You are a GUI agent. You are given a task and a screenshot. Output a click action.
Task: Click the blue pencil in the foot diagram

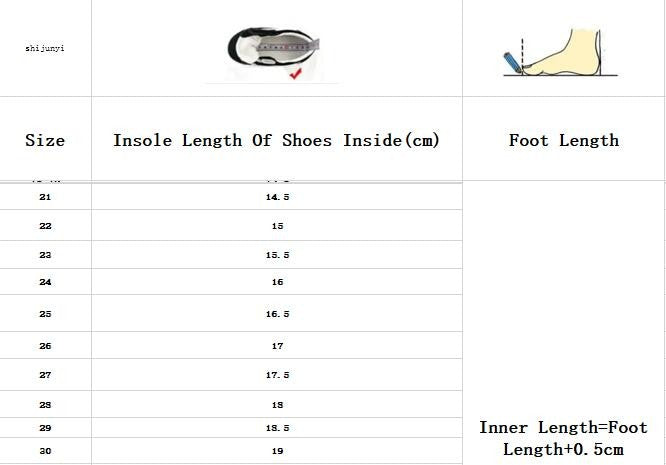[x=513, y=61]
